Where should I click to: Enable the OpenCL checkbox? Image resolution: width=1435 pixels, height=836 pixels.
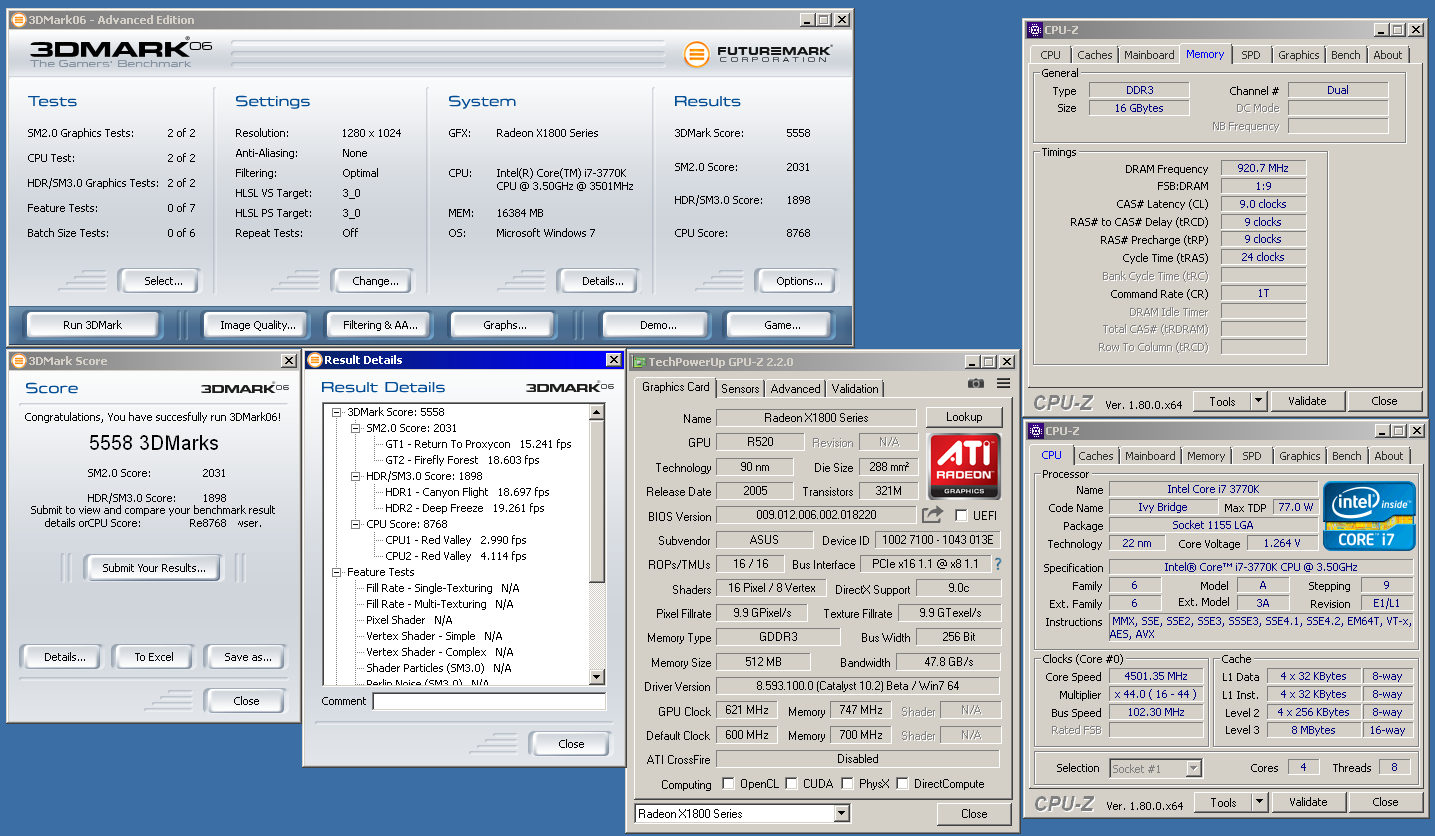[728, 784]
